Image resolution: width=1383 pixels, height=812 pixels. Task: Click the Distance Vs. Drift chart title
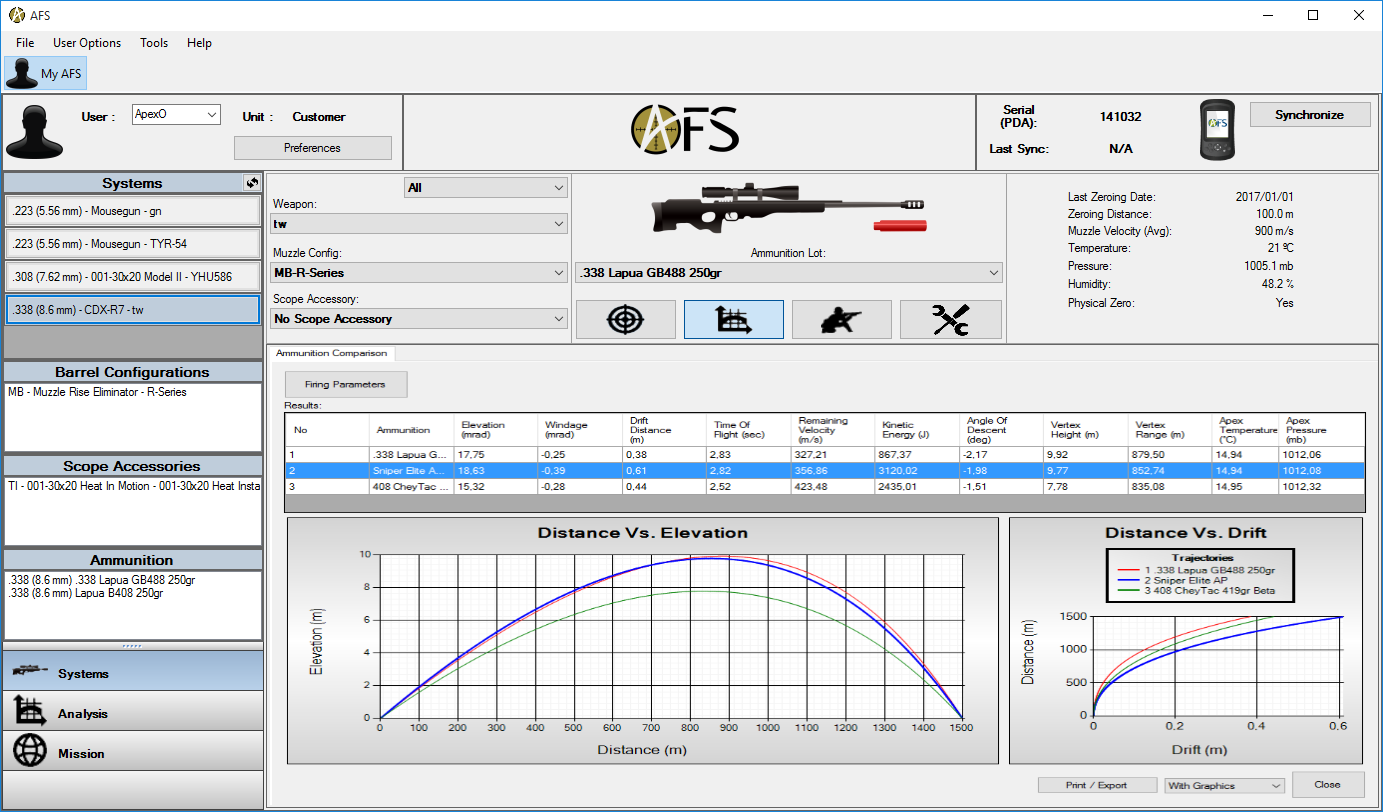point(1185,533)
